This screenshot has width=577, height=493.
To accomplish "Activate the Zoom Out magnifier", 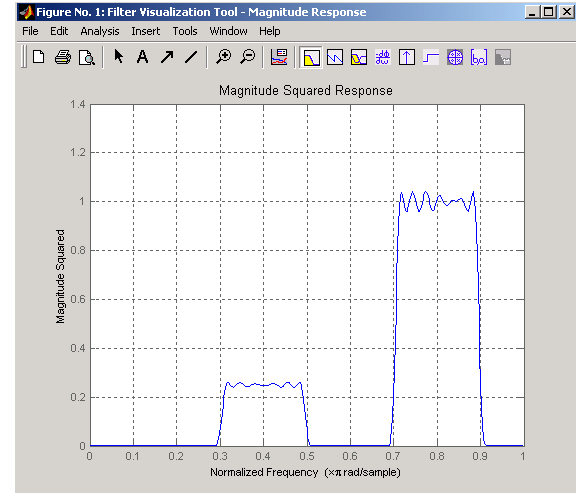I will [x=248, y=57].
